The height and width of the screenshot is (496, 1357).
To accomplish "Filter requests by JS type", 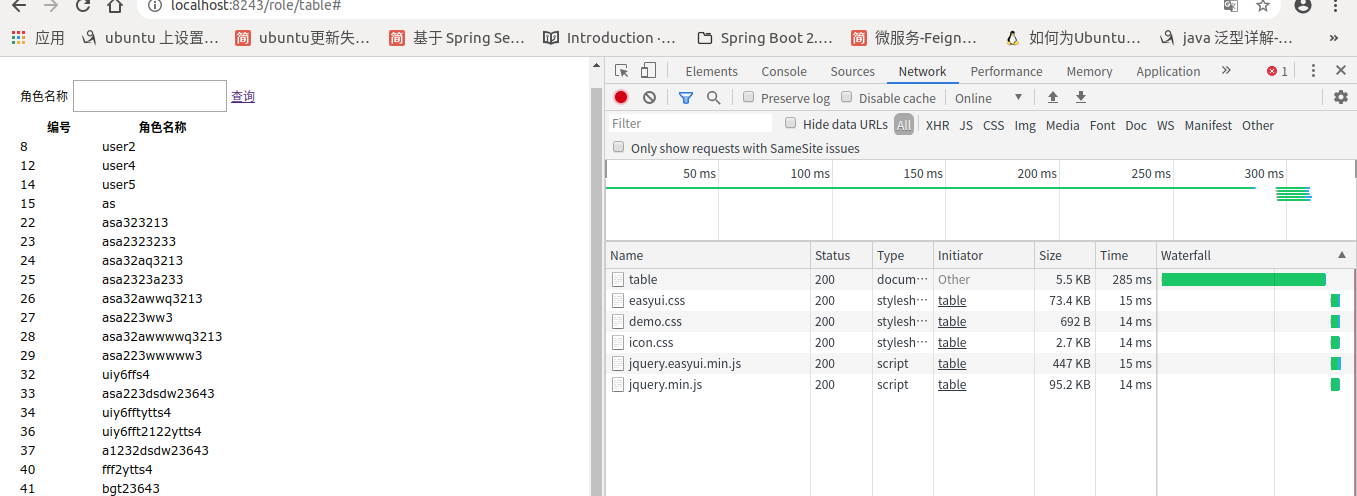I will (x=966, y=125).
